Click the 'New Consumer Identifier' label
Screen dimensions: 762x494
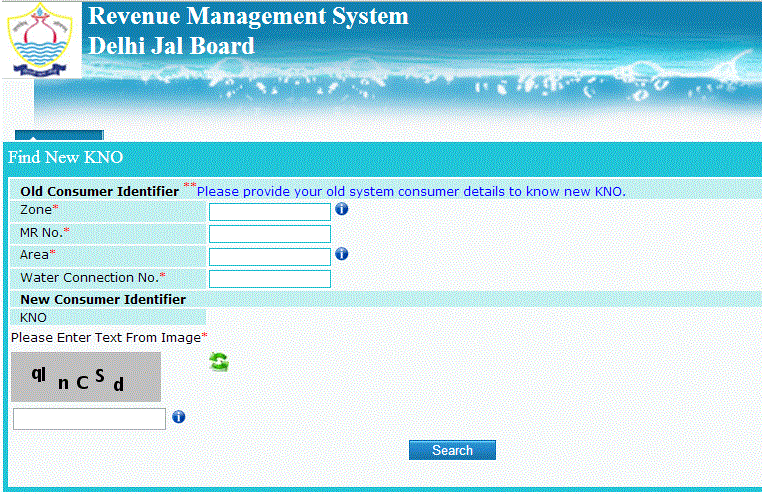point(103,299)
